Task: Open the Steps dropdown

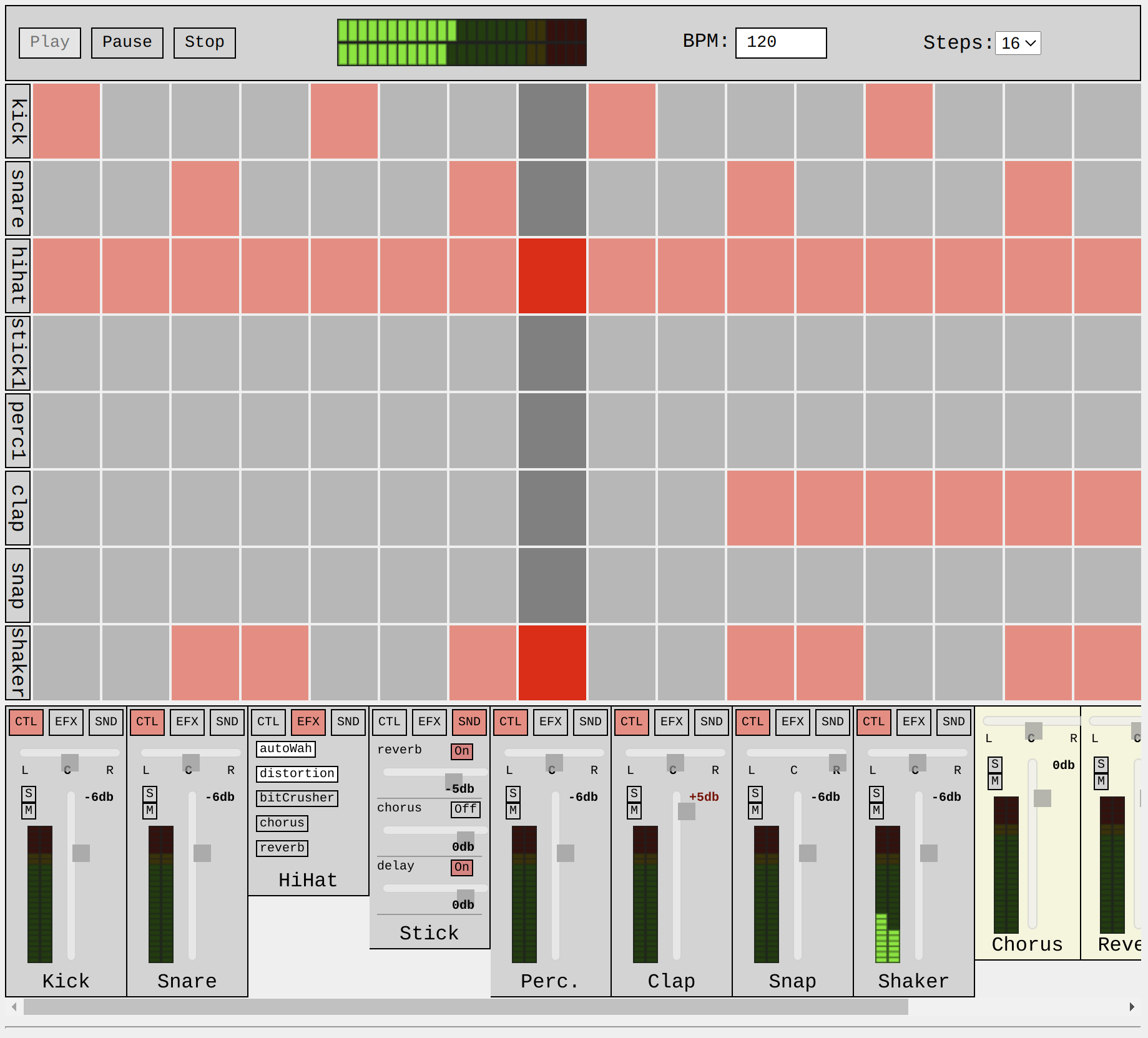Action: click(x=1018, y=43)
